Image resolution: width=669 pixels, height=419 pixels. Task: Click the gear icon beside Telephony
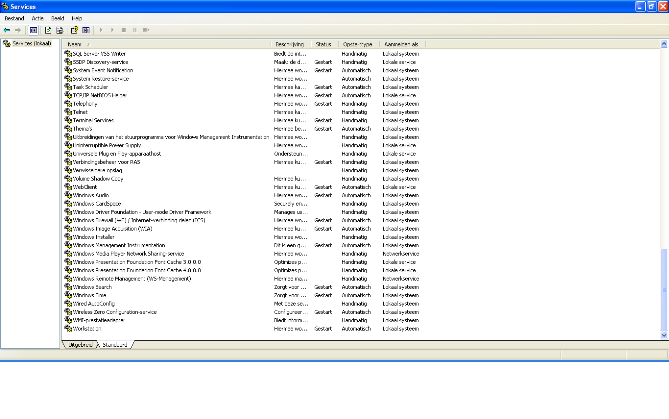coord(68,104)
